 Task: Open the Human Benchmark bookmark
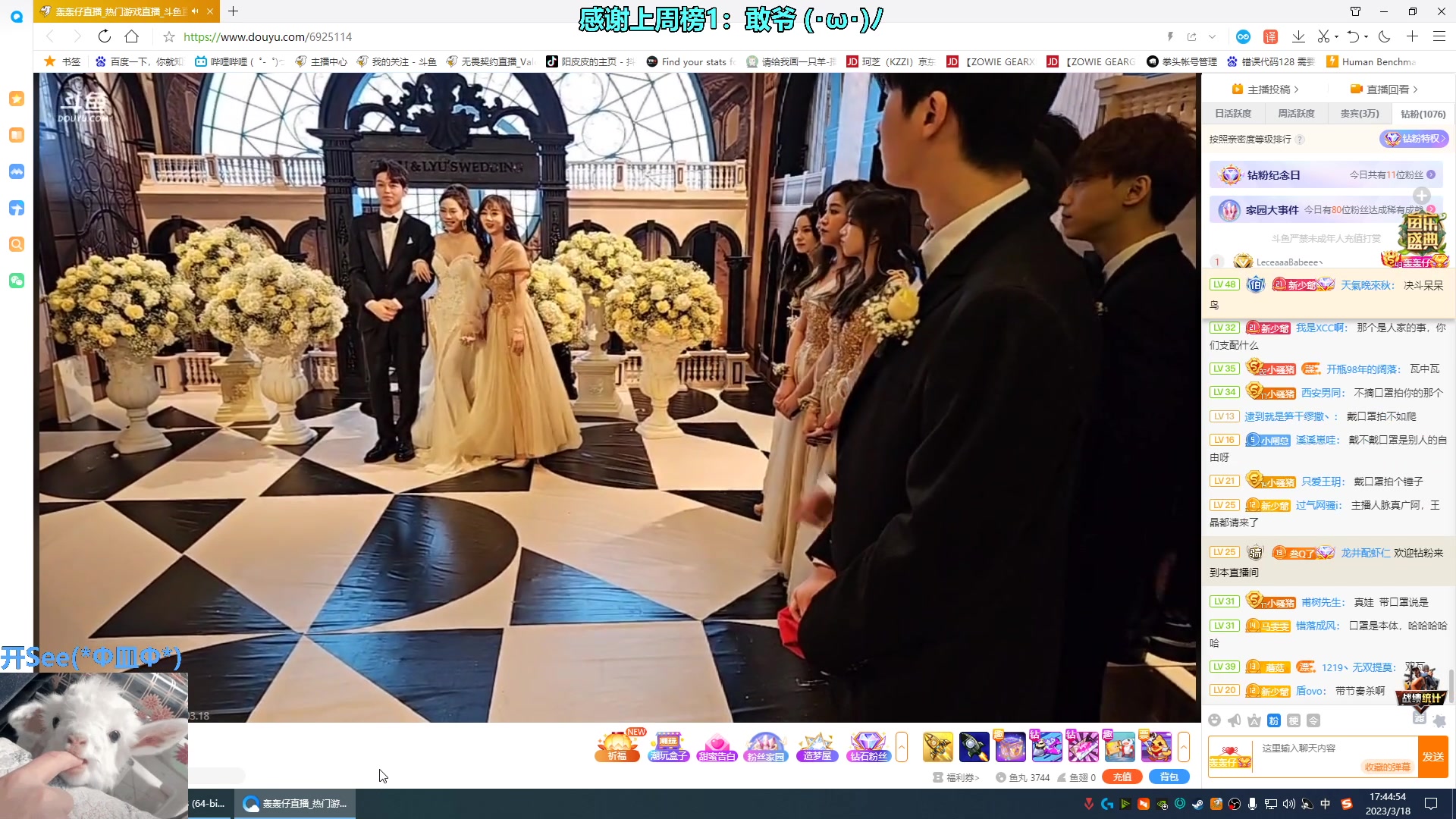[x=1370, y=61]
